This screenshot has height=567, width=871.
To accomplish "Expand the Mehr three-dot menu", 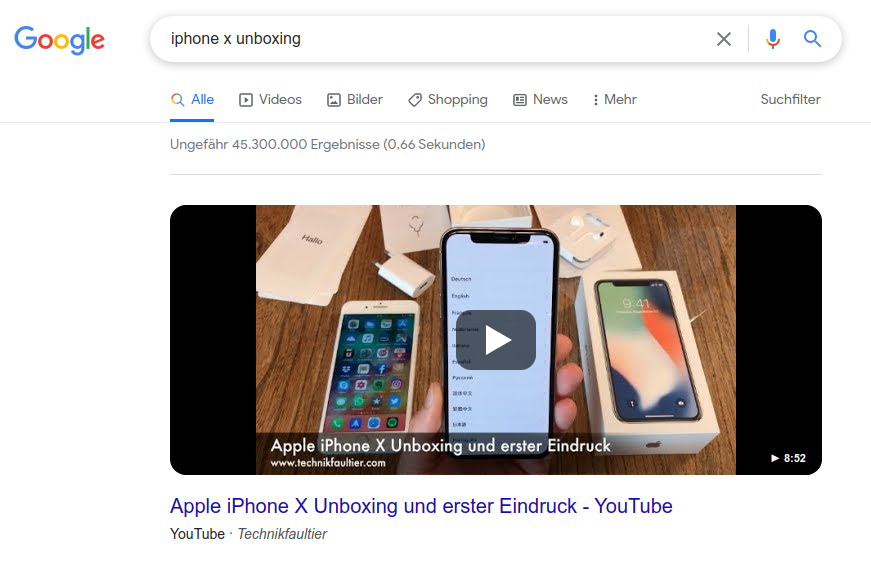I will (615, 99).
